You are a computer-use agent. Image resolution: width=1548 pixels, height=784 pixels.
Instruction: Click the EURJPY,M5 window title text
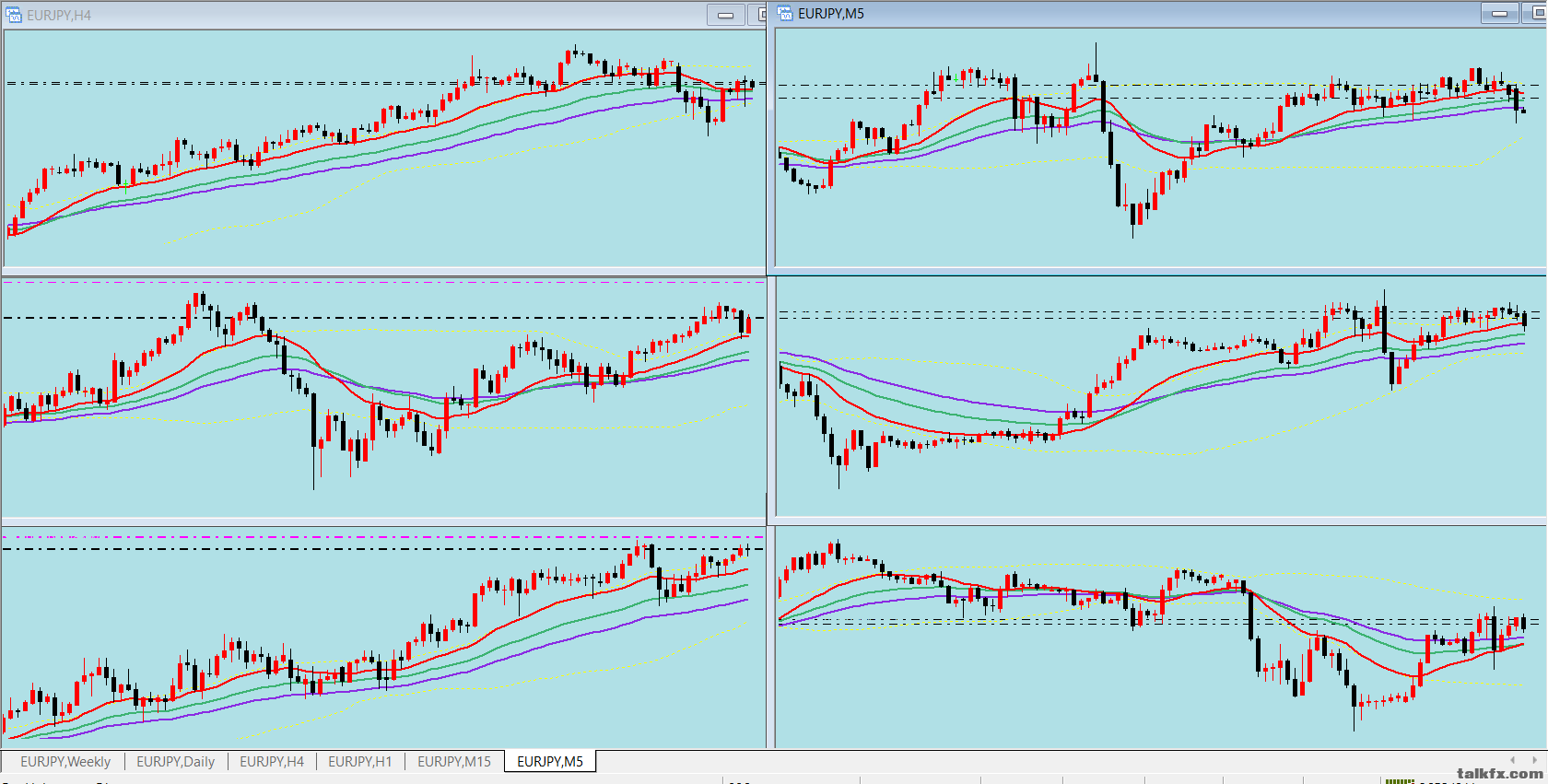(831, 13)
